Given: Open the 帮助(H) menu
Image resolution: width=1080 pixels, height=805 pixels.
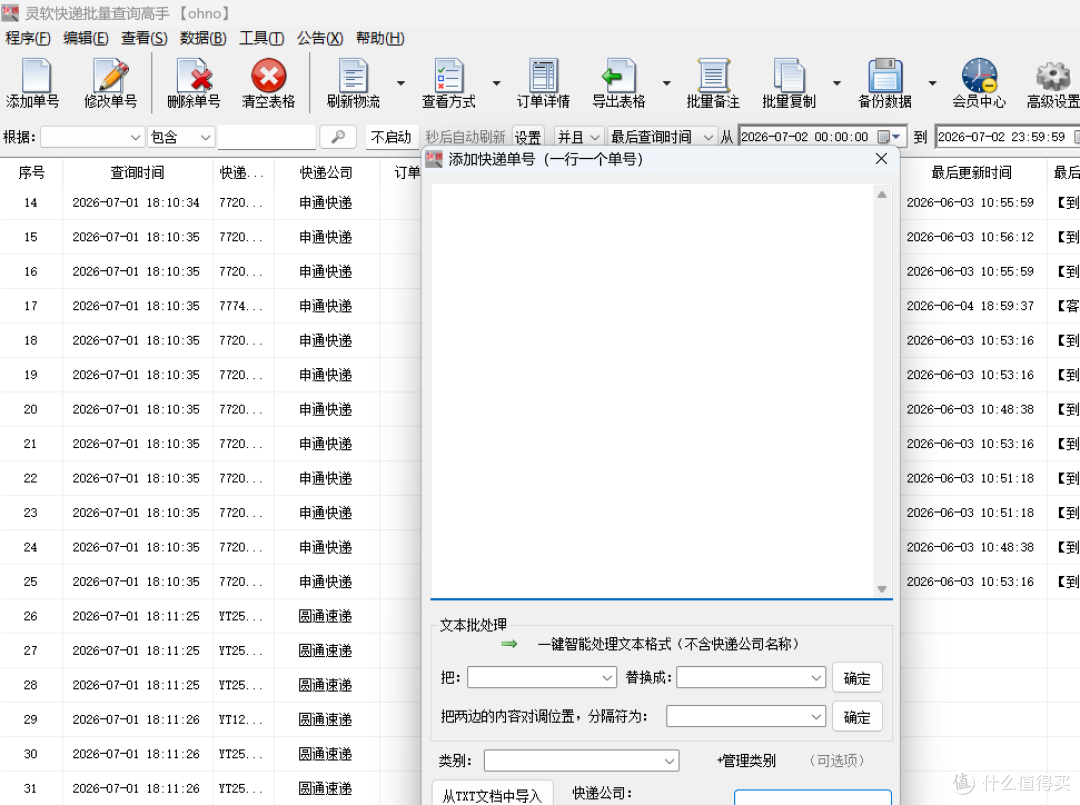Looking at the screenshot, I should coord(380,39).
